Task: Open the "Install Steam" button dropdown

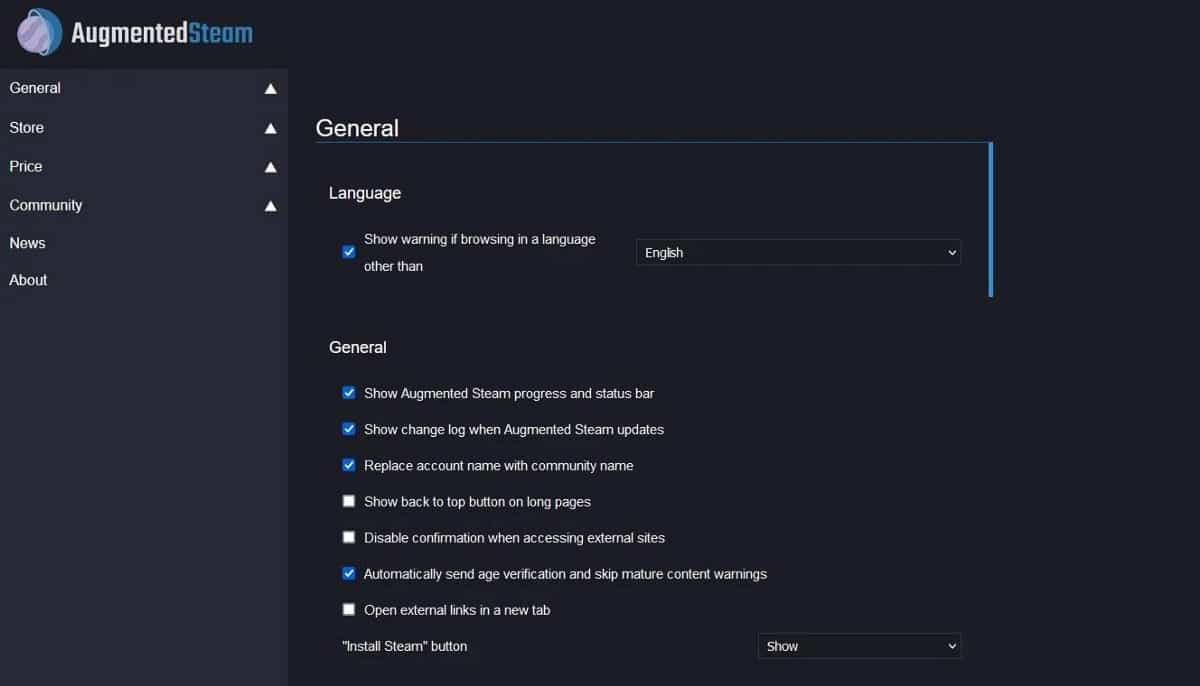Action: coord(858,646)
